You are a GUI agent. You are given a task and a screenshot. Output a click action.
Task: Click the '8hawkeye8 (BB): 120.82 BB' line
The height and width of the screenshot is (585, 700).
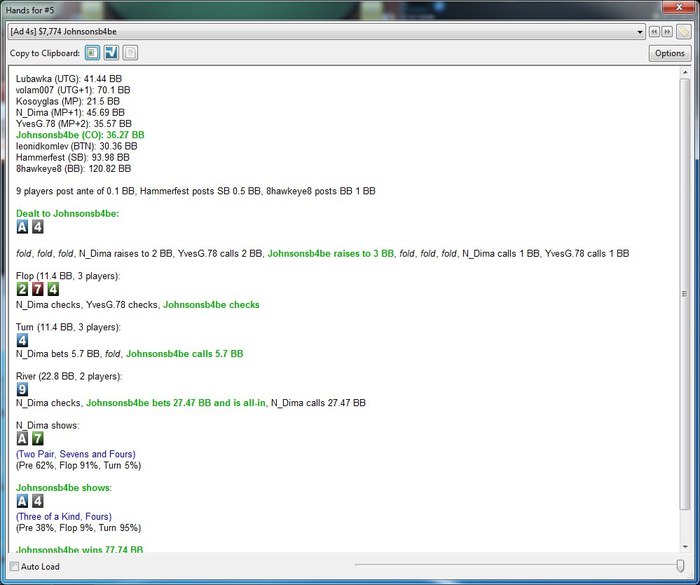click(x=73, y=169)
